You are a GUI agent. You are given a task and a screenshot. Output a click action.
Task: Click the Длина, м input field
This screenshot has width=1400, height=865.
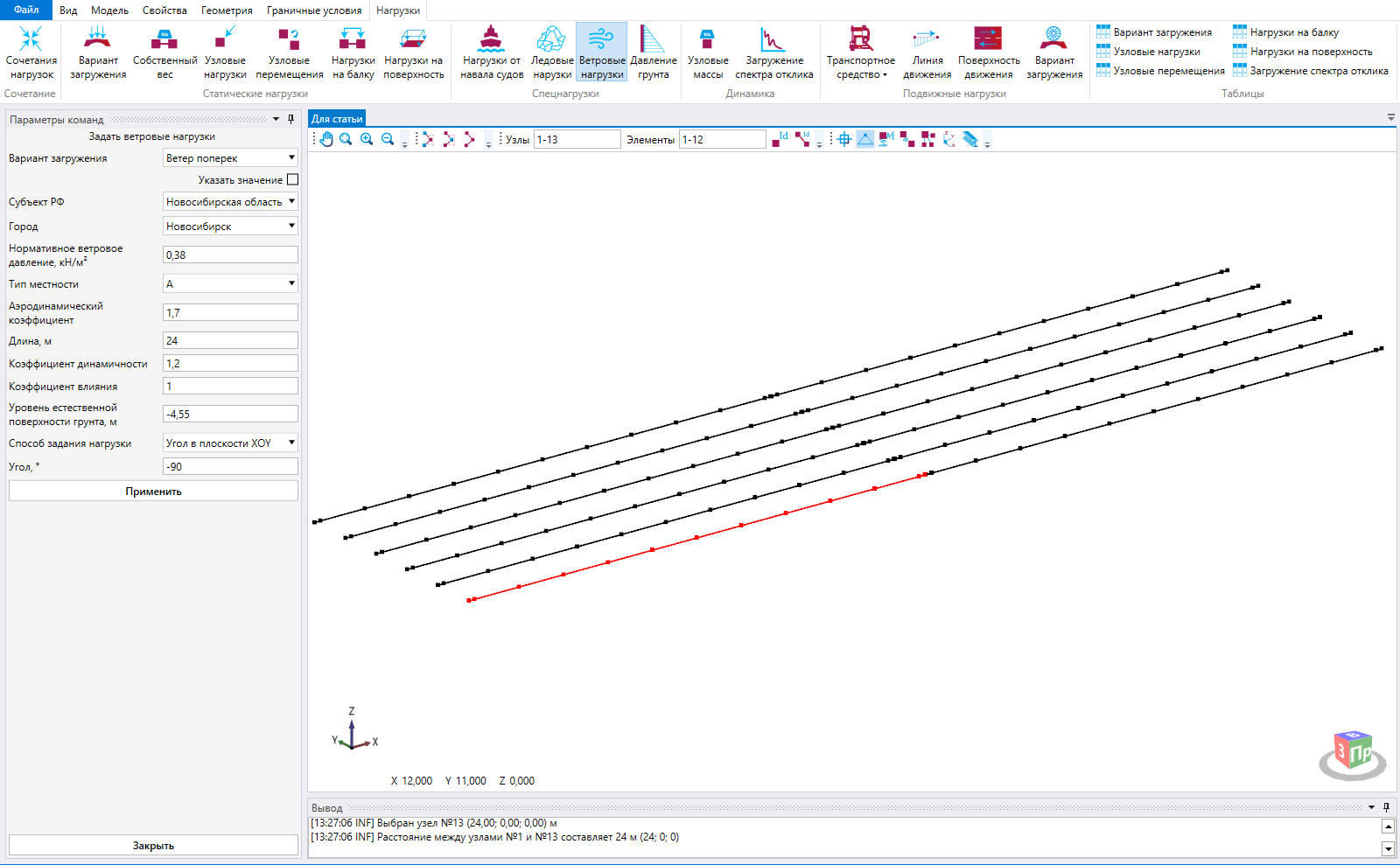coord(230,340)
